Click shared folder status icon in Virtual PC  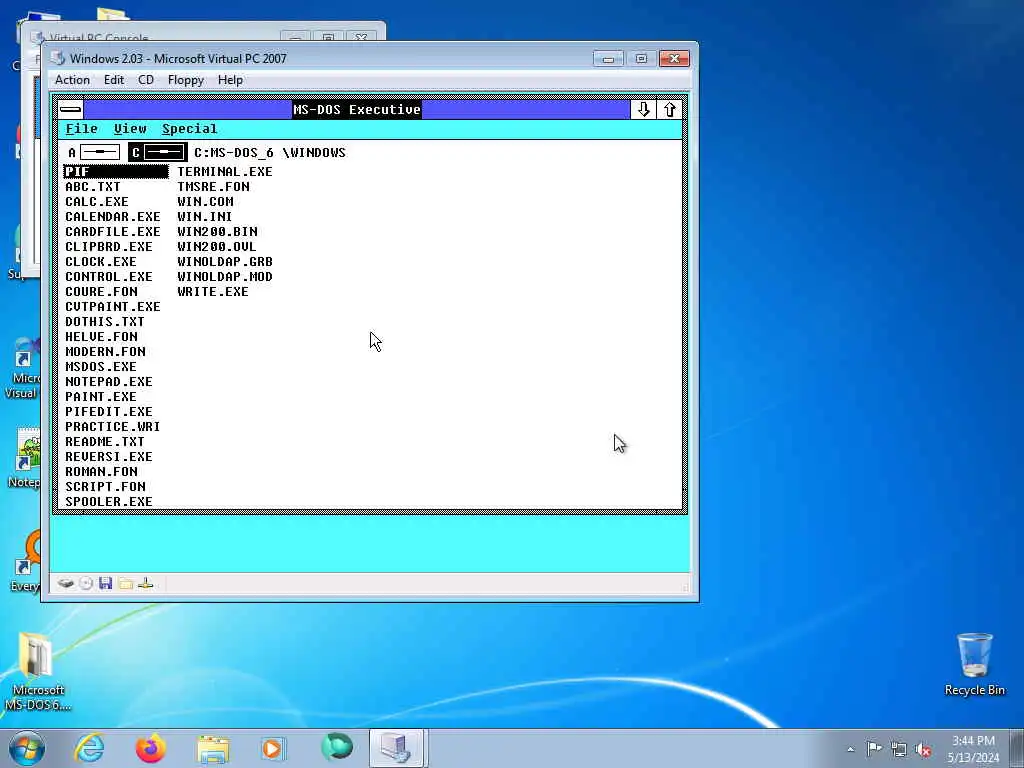tap(126, 583)
